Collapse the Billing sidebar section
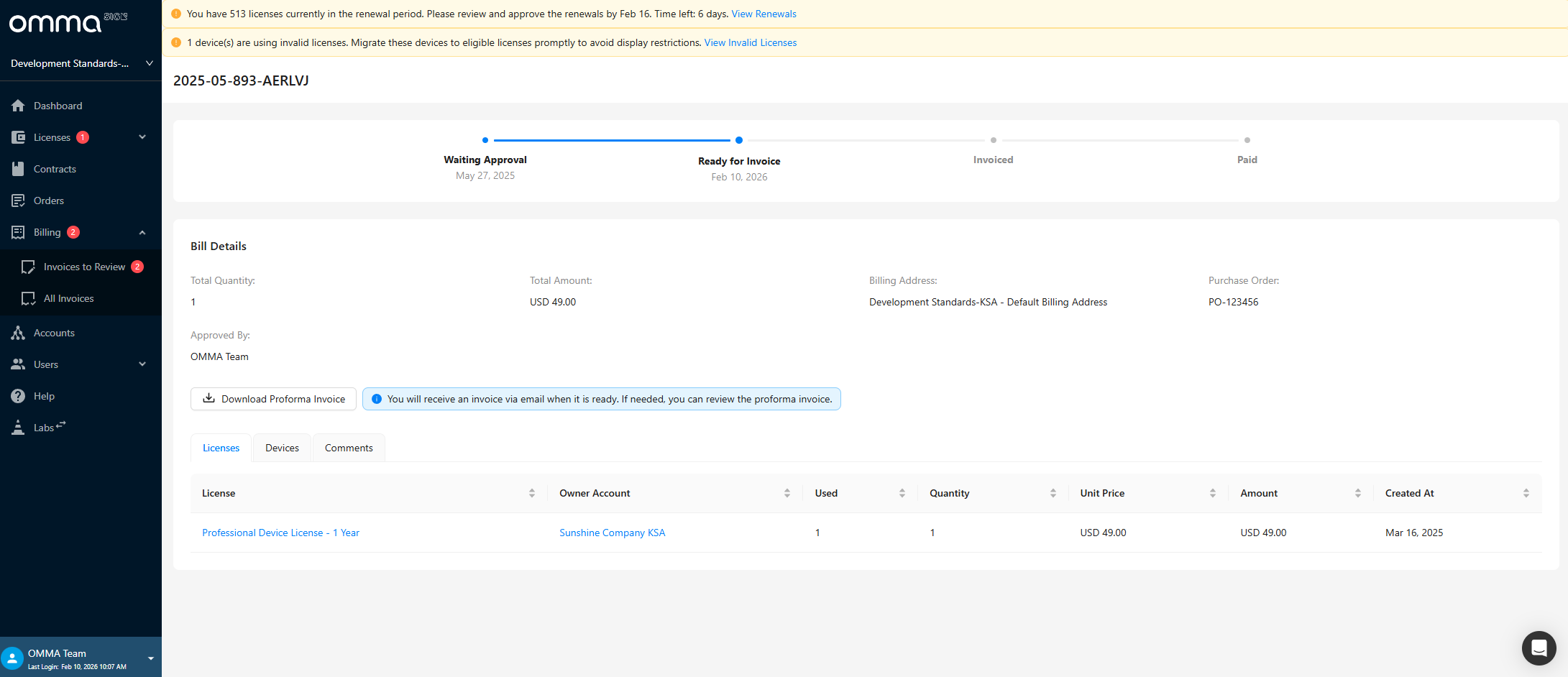 tap(142, 232)
